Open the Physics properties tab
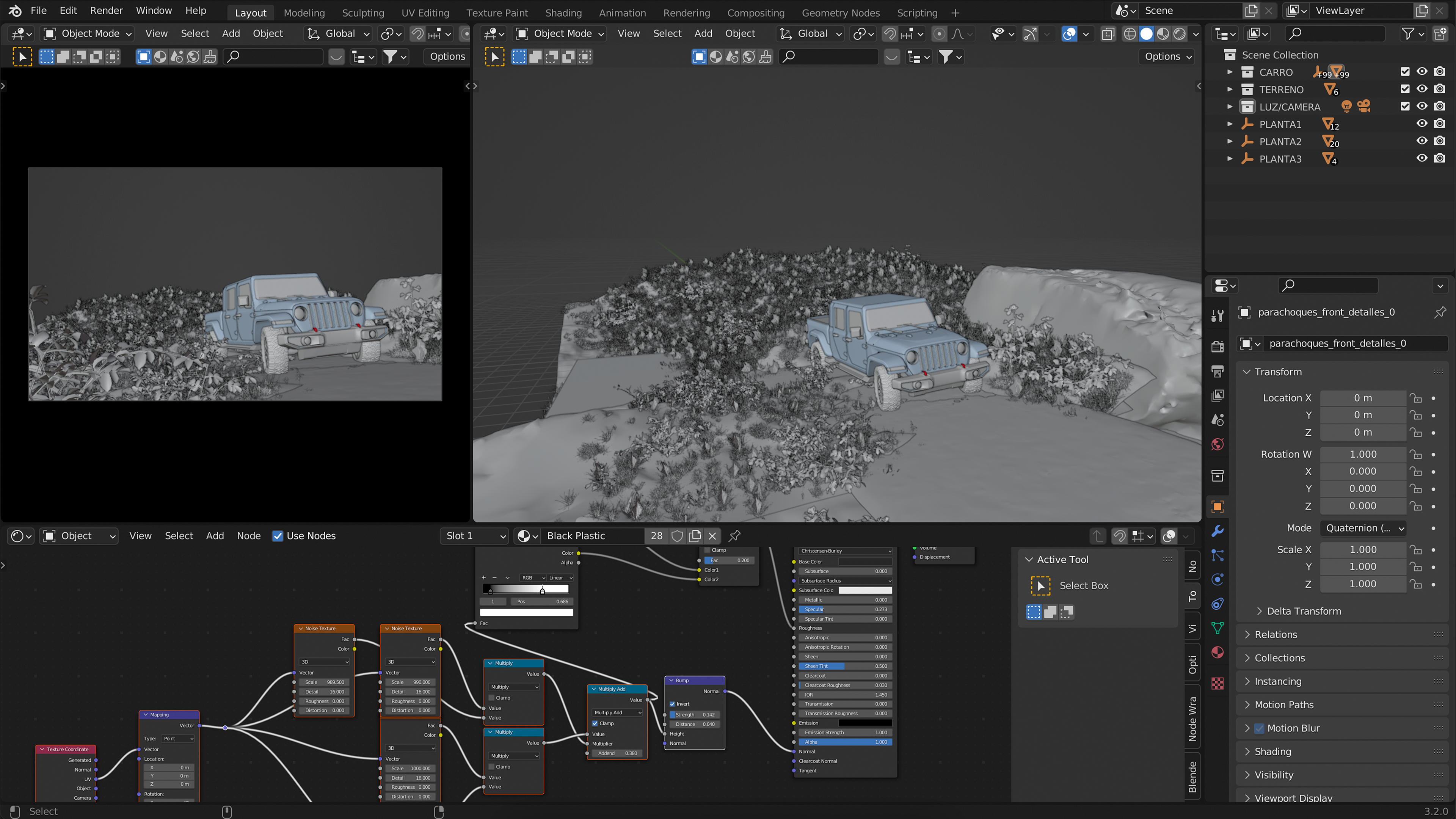Viewport: 1456px width, 819px height. (x=1218, y=579)
